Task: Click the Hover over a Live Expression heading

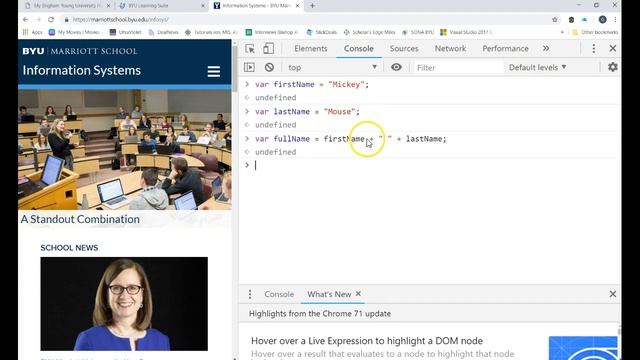Action: [367, 341]
